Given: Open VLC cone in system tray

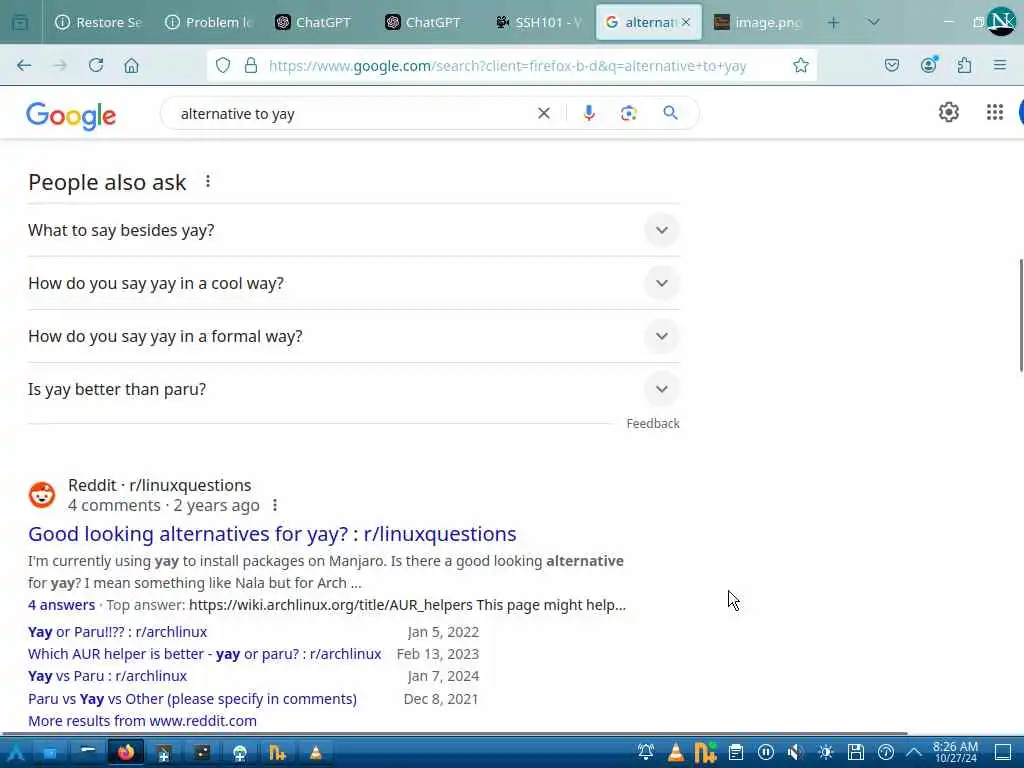Looking at the screenshot, I should (676, 752).
